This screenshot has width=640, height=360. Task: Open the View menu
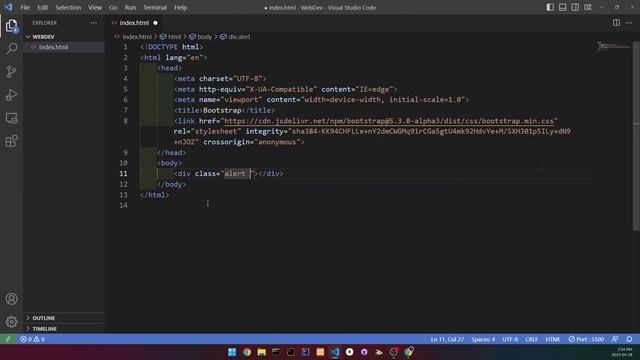95,7
